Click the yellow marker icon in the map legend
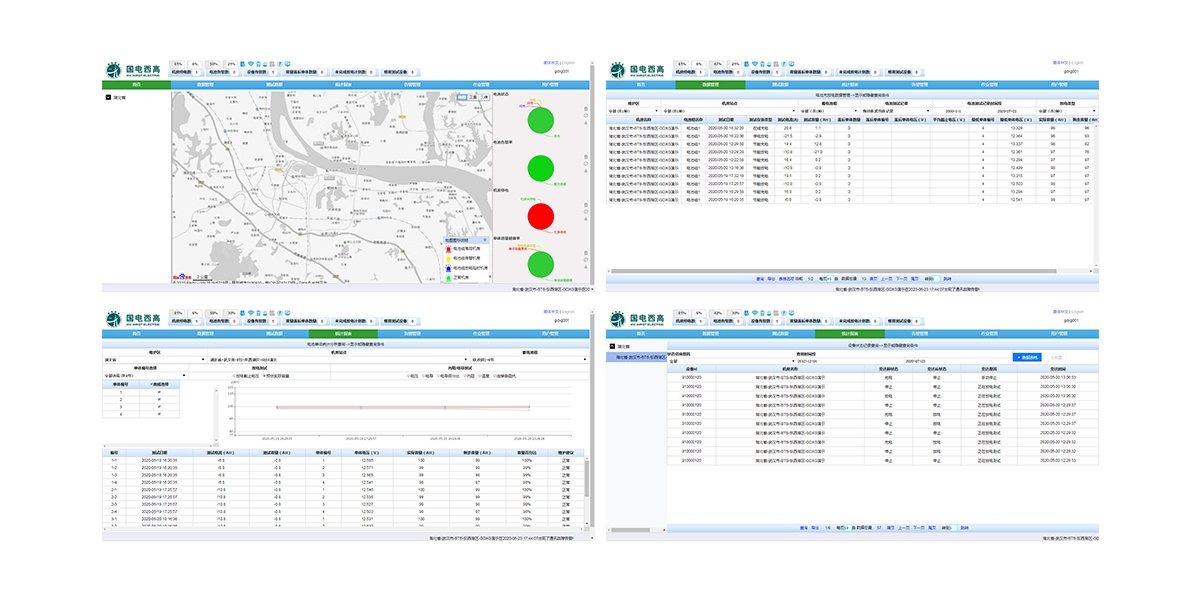The height and width of the screenshot is (600, 1200). click(x=448, y=259)
